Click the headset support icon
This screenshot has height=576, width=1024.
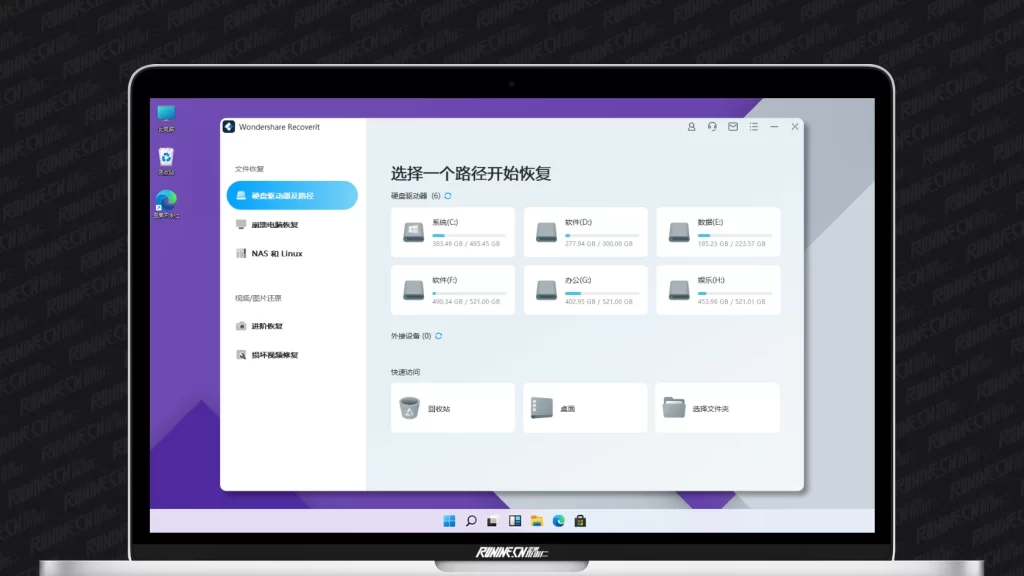tap(712, 127)
